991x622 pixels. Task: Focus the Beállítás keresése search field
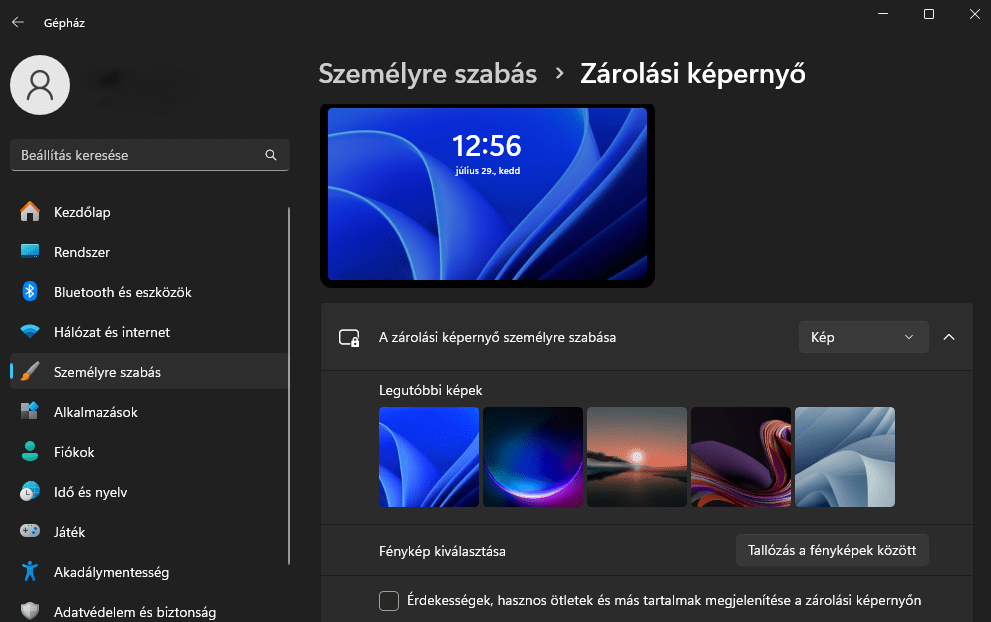pos(150,155)
